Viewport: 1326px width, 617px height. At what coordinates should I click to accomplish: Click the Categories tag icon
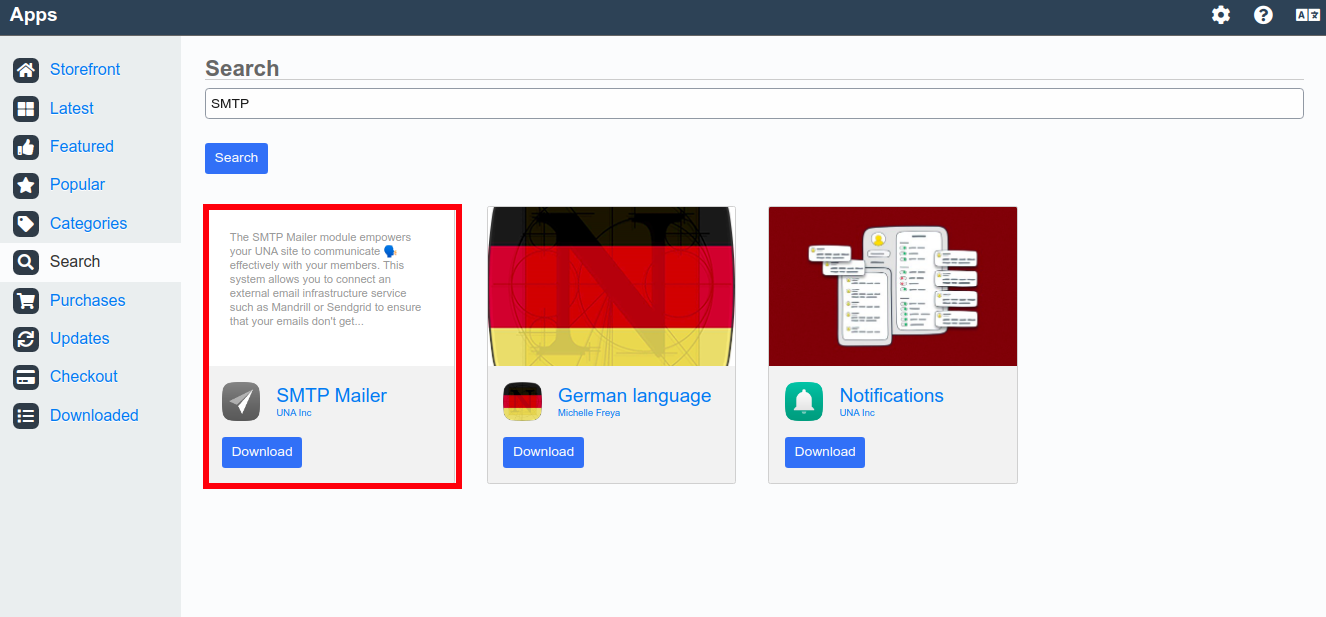[26, 224]
